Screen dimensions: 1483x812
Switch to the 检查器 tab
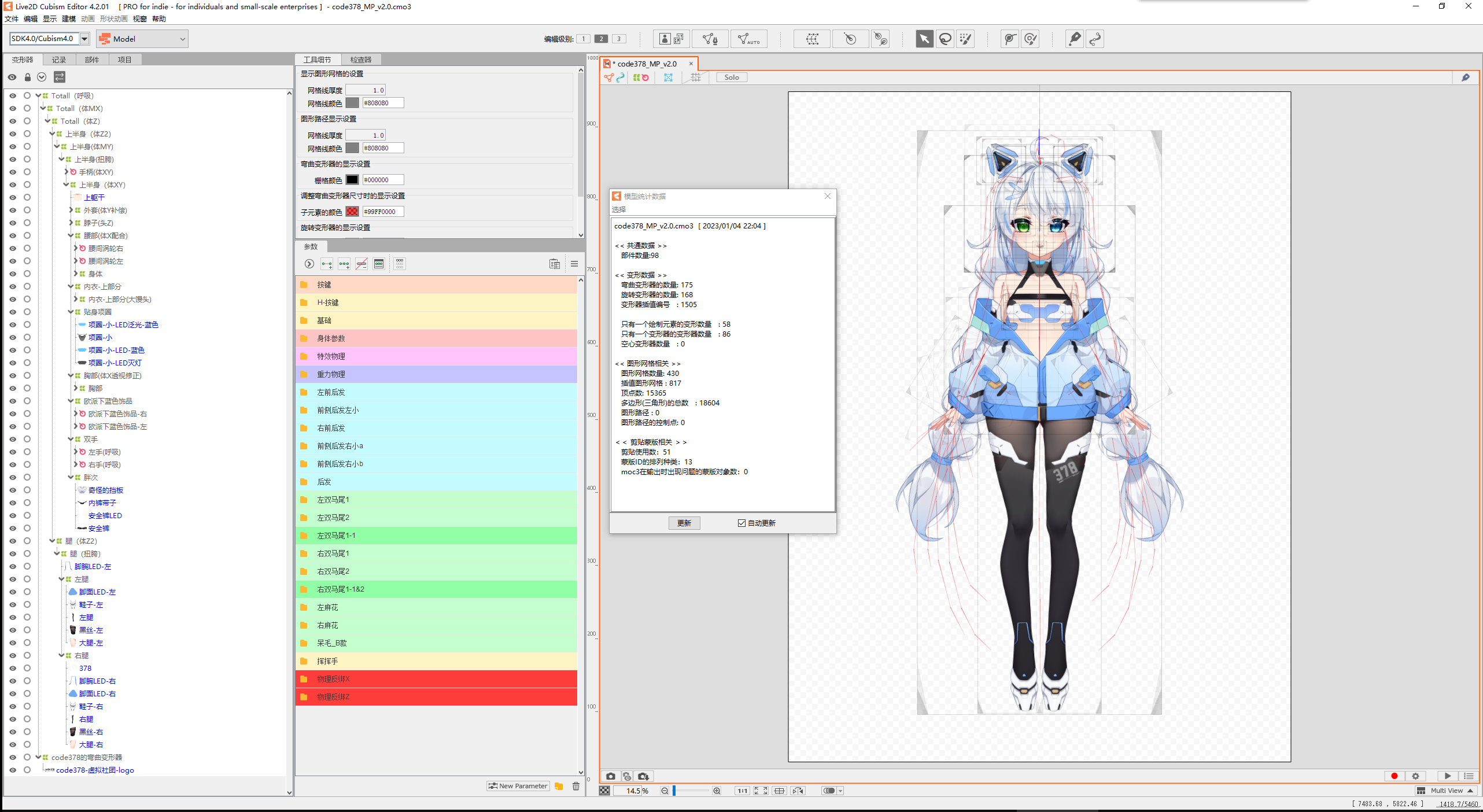point(360,60)
